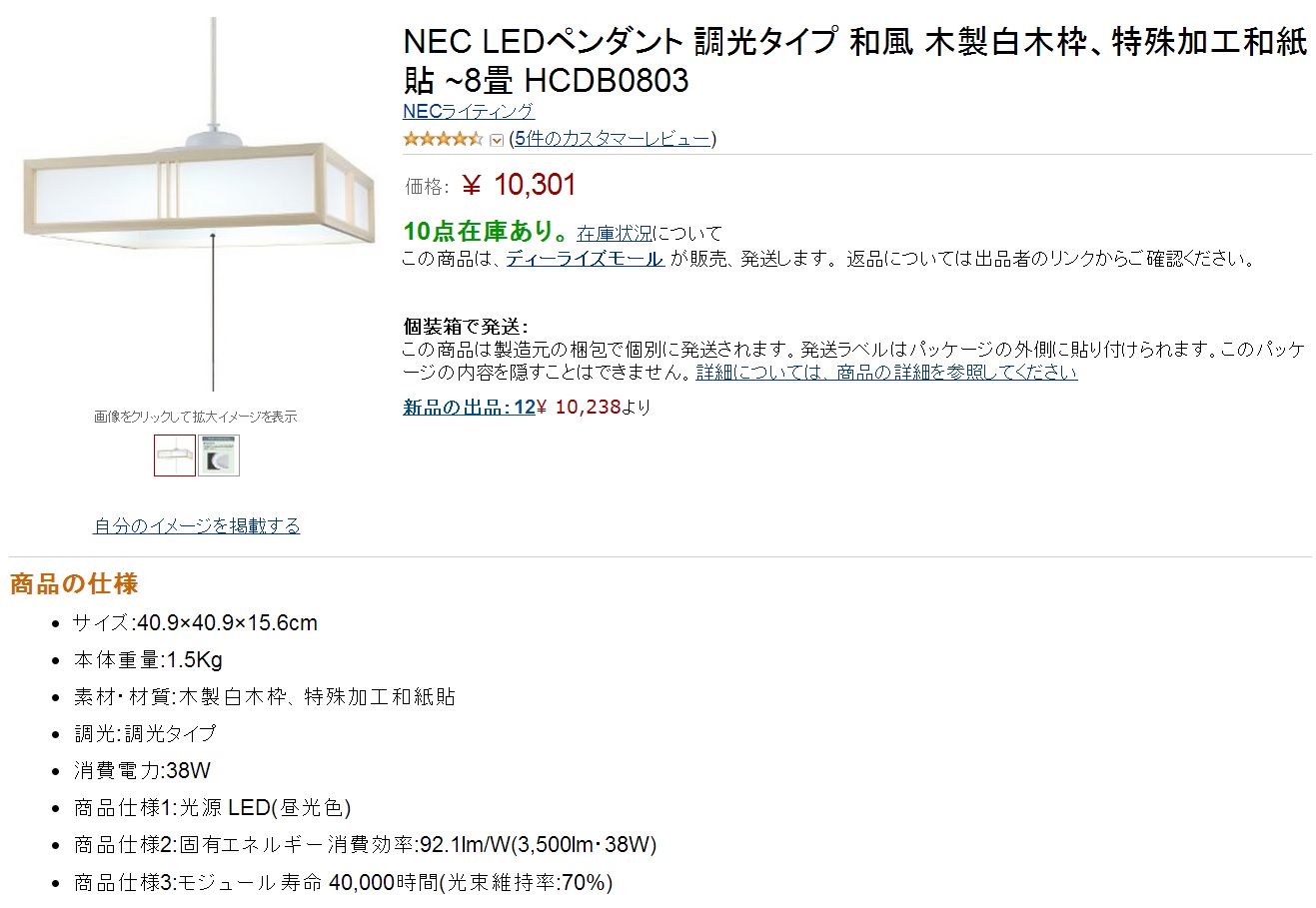Select the second thumbnail showing packaging
Viewport: 1316px width, 908px height.
219,455
